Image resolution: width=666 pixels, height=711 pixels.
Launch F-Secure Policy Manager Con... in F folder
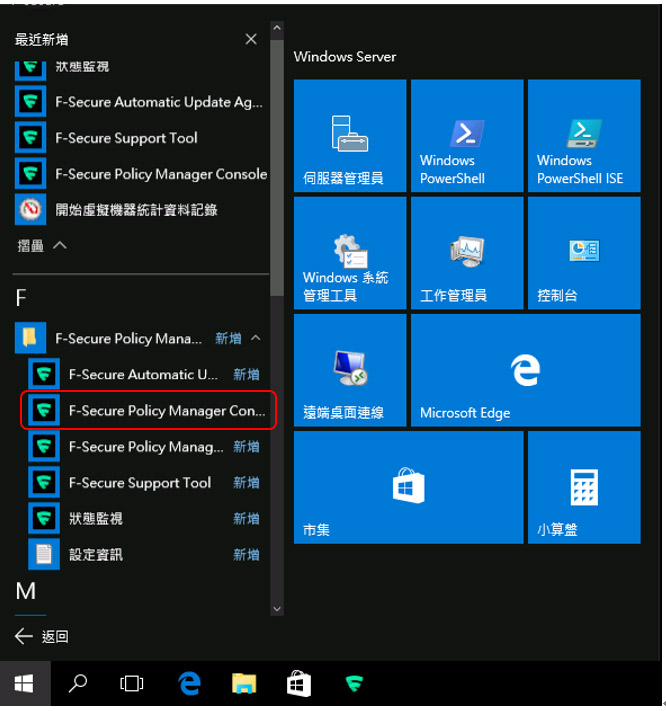148,410
